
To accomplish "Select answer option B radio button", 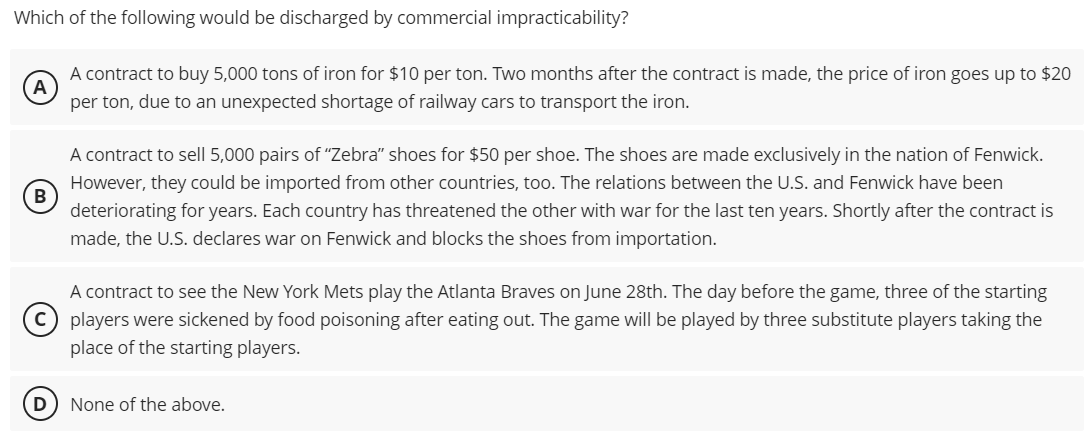I will (40, 197).
